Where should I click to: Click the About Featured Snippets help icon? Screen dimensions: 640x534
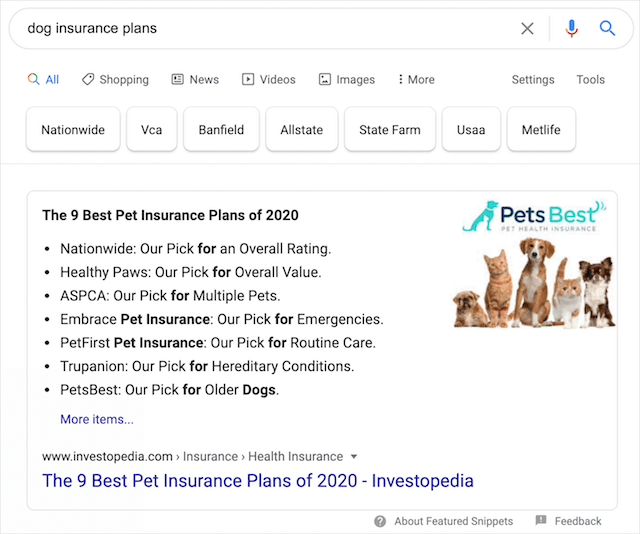pyautogui.click(x=381, y=521)
